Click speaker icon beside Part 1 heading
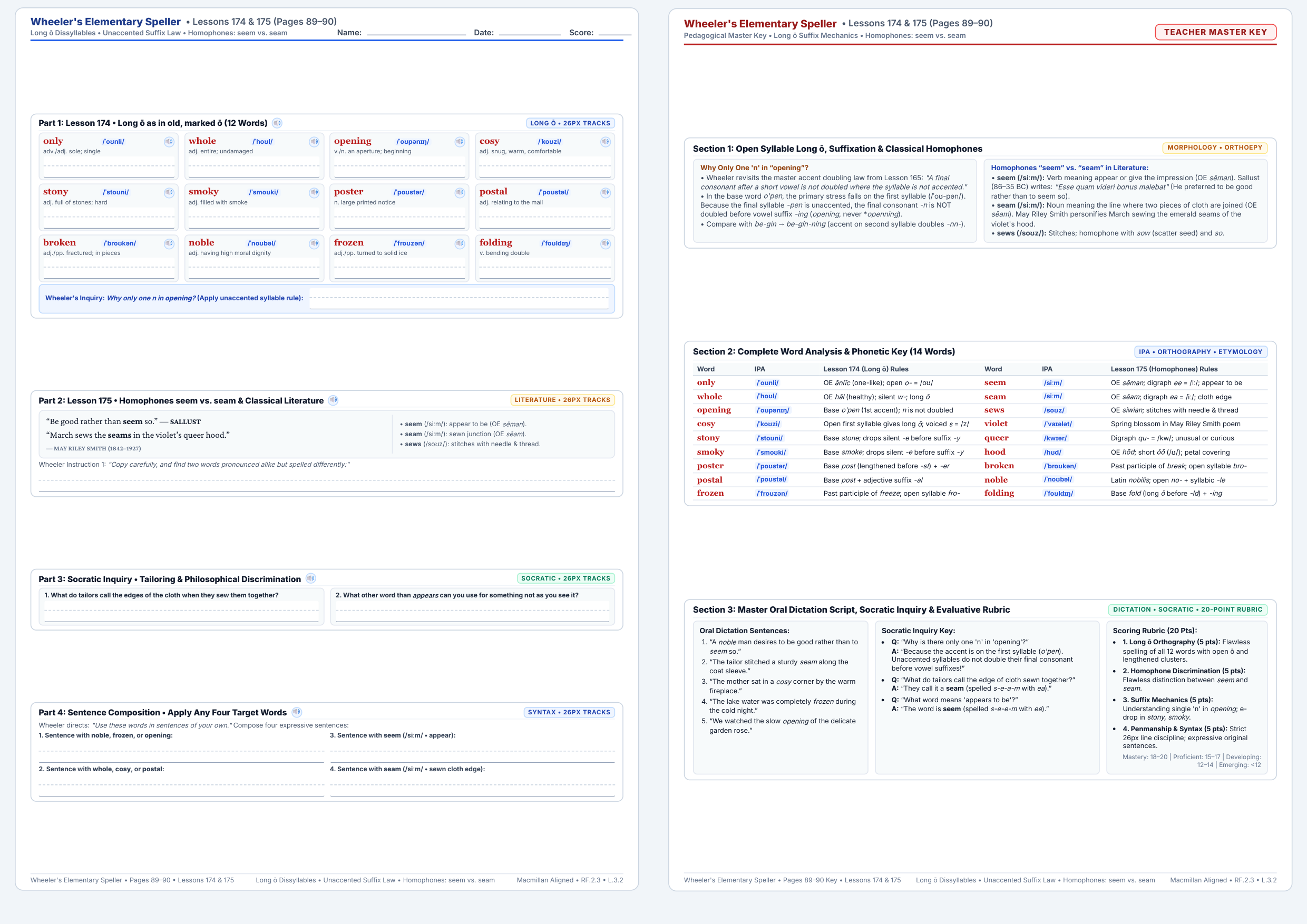 click(277, 123)
